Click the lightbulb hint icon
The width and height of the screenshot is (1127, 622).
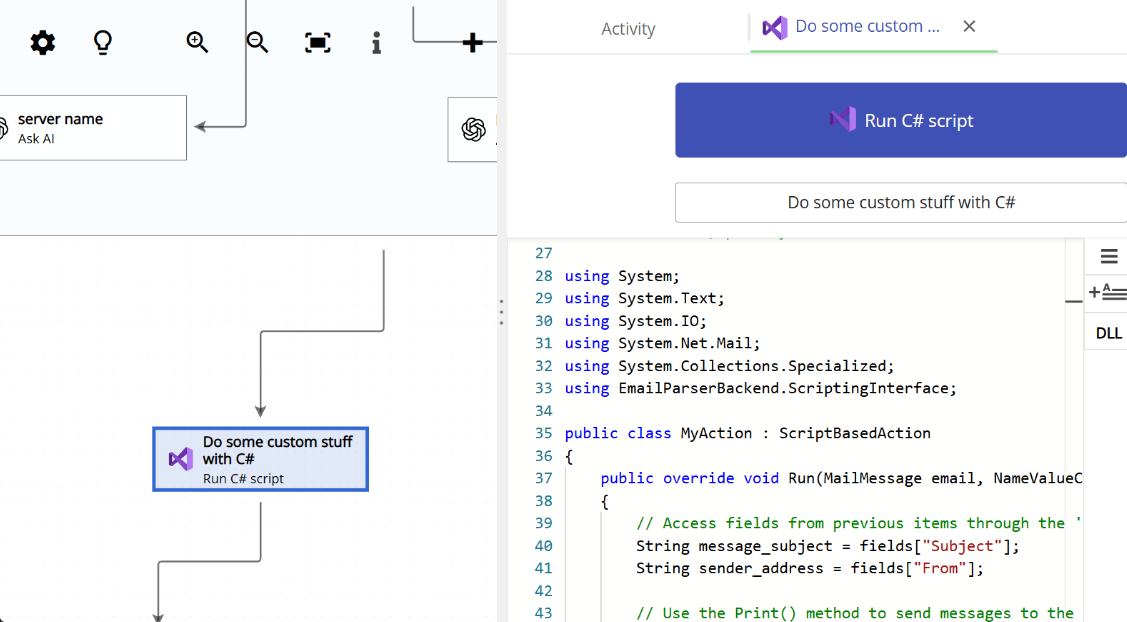click(102, 42)
